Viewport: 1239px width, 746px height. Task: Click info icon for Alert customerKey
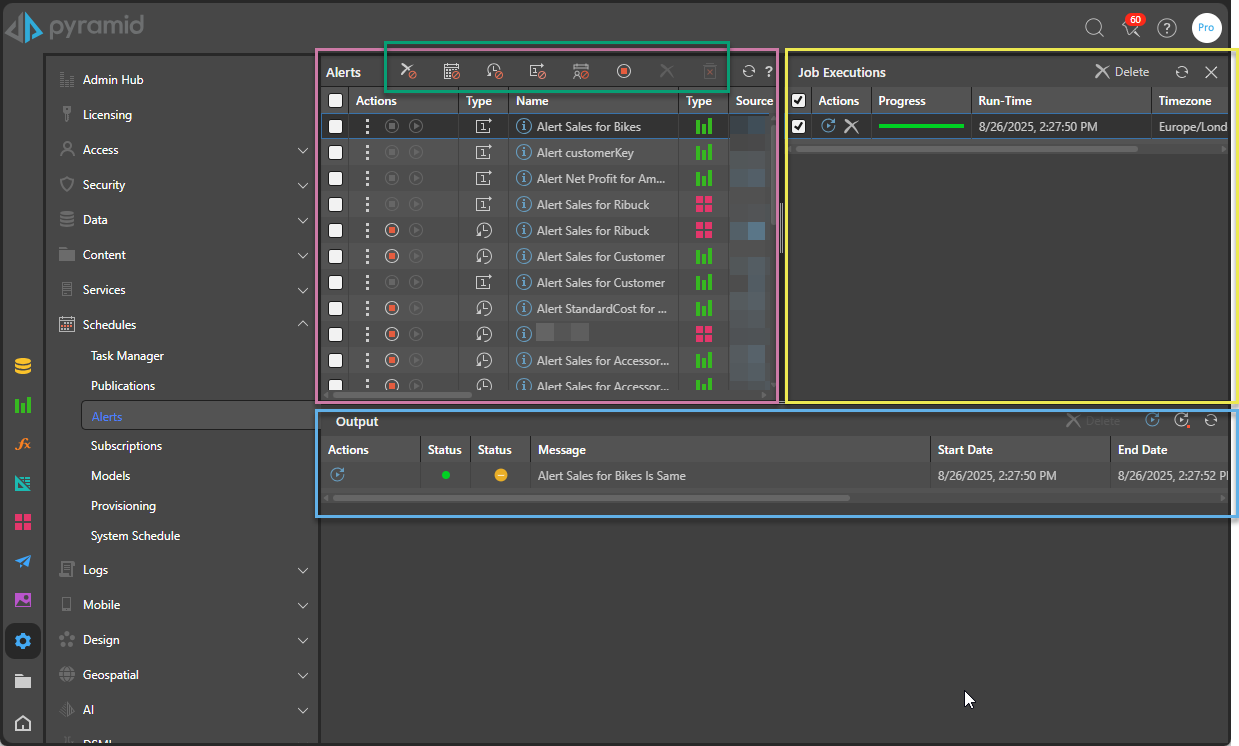[522, 153]
